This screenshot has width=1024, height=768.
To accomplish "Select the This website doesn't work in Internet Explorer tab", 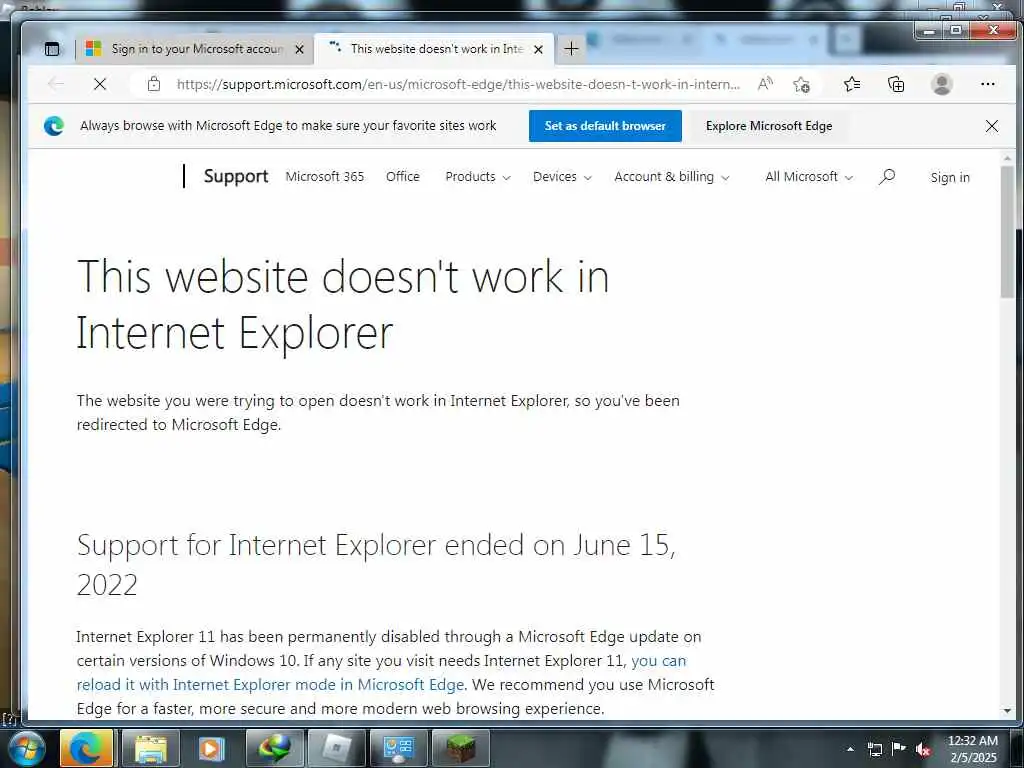I will point(436,49).
